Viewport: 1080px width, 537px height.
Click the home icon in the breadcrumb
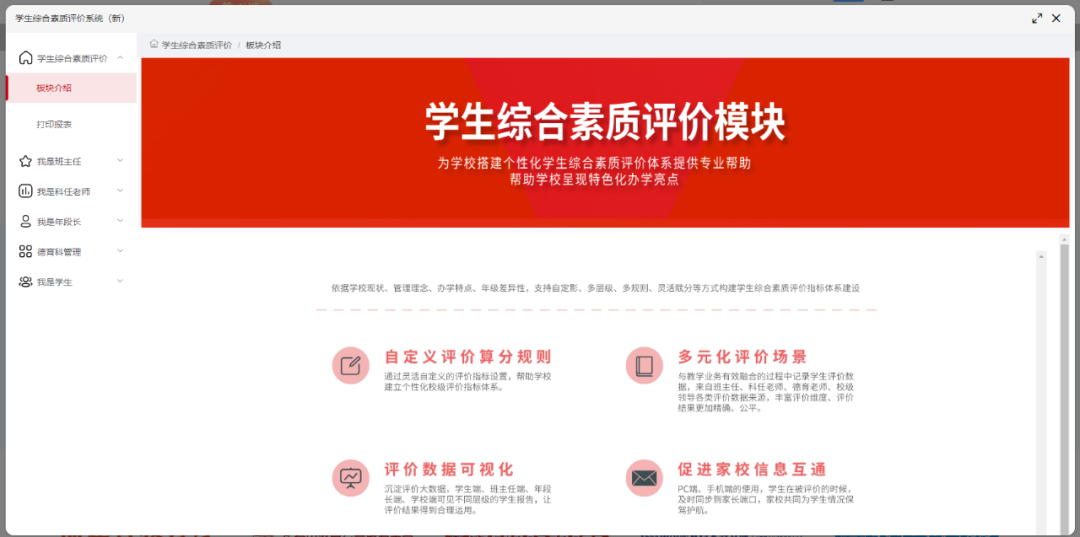(x=154, y=45)
